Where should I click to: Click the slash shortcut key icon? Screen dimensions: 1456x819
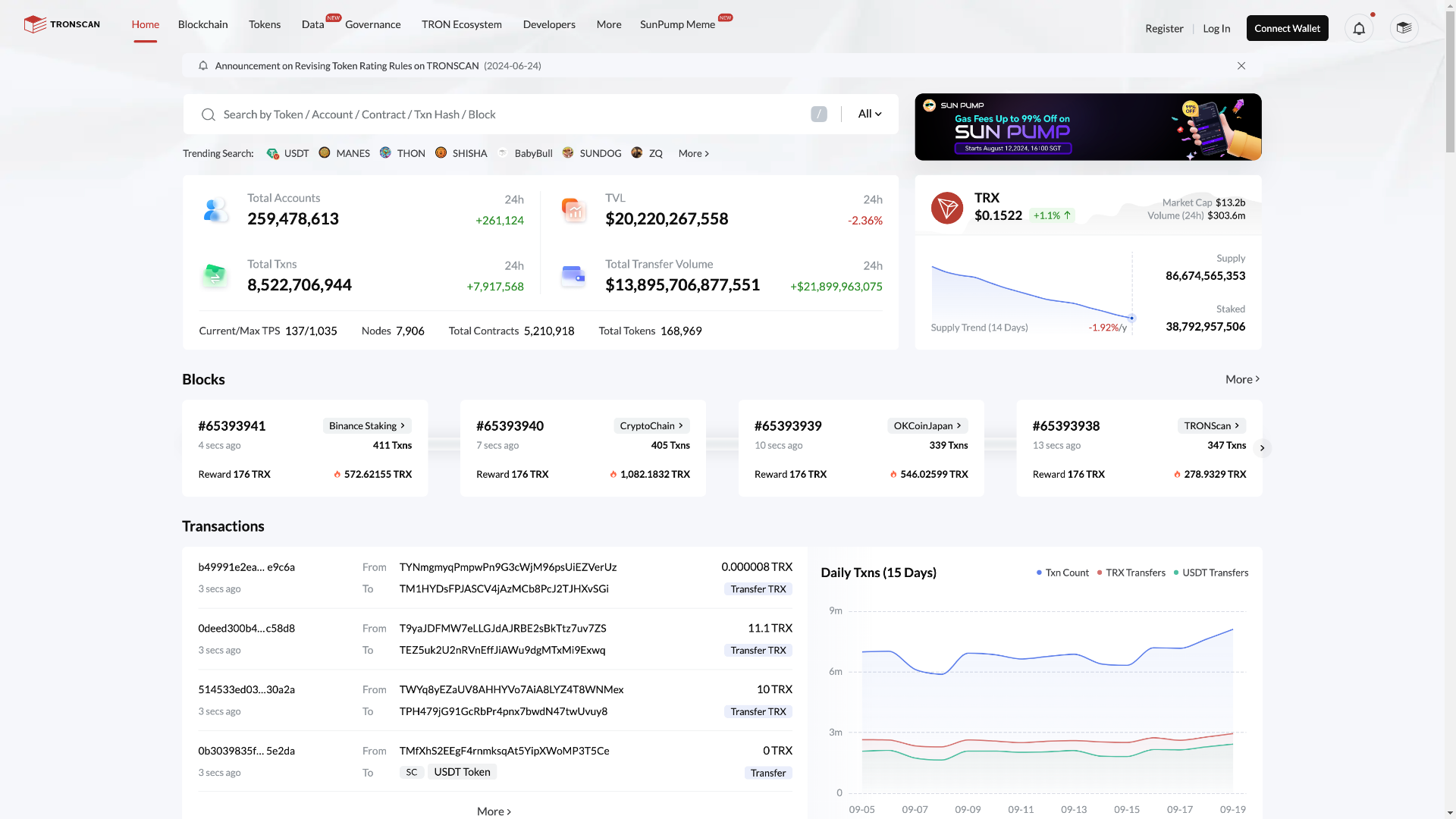[x=818, y=115]
